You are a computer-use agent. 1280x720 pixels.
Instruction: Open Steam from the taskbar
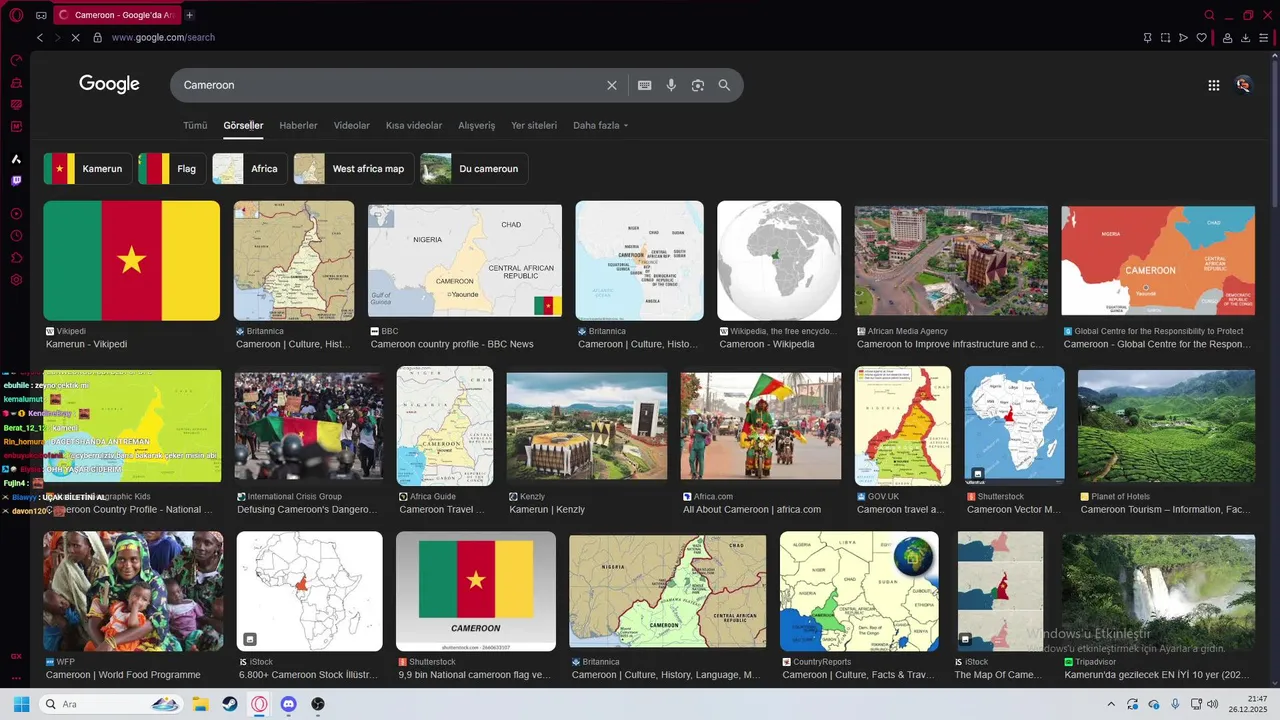tap(229, 704)
